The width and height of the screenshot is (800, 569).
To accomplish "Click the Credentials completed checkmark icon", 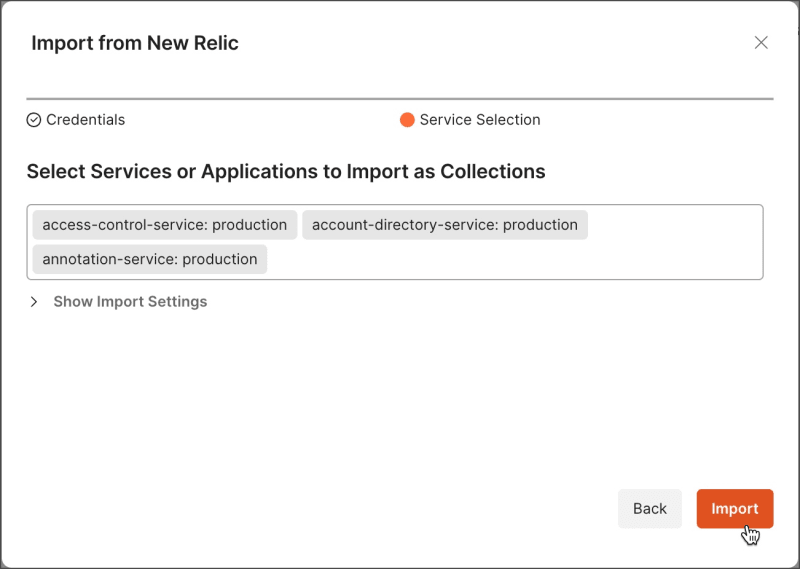I will (34, 120).
